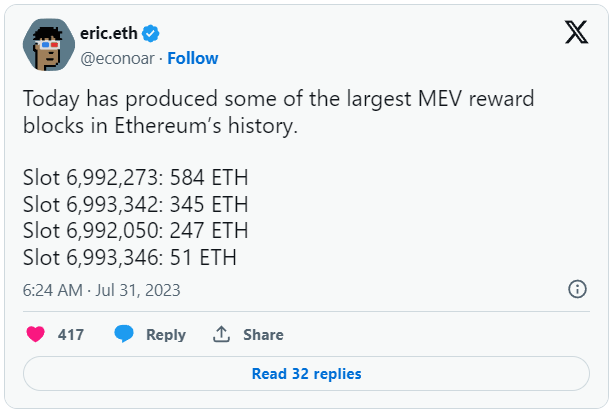
Task: Click the Slot 6,993,346: 51 ETH line
Action: pos(130,258)
